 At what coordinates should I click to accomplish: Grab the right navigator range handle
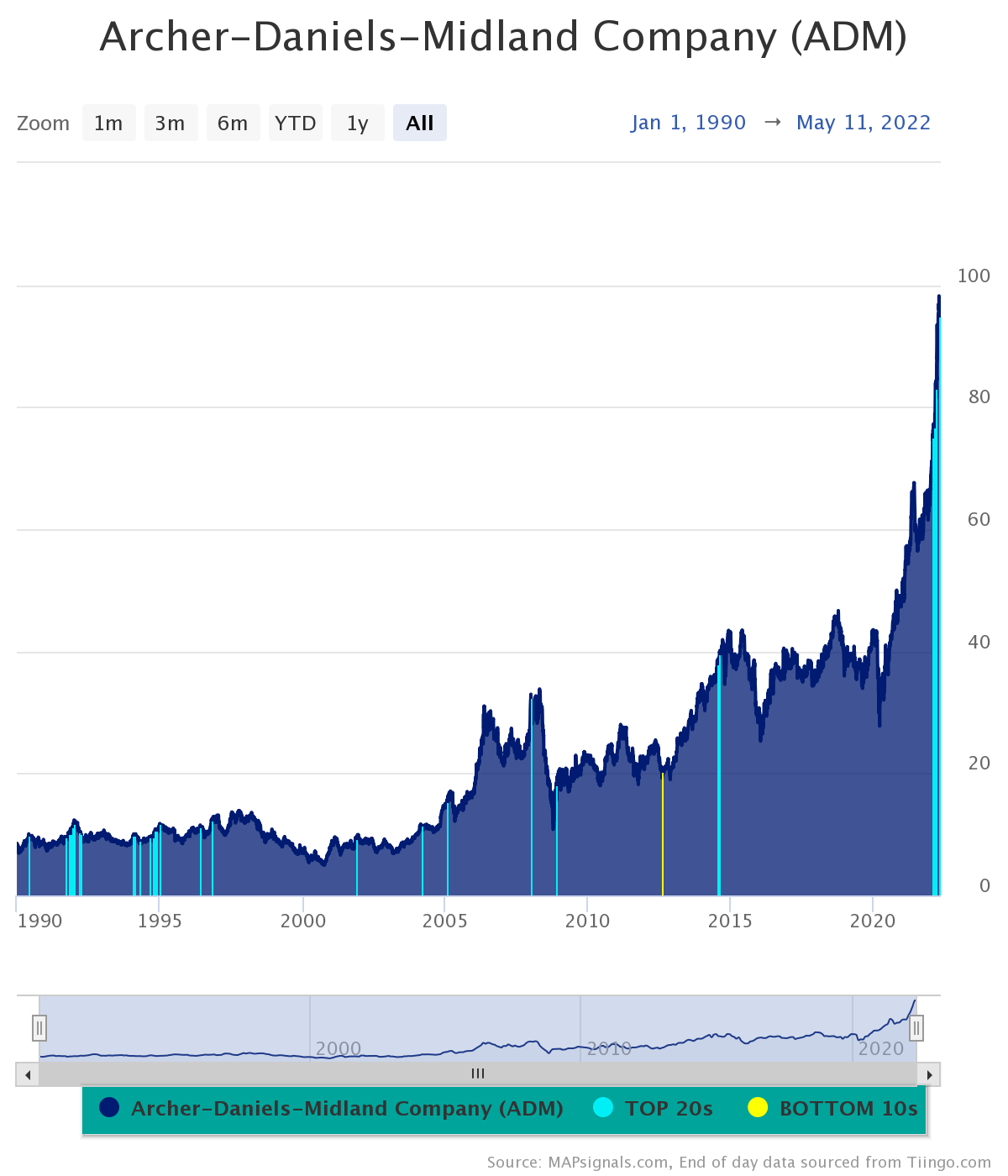pos(916,1027)
